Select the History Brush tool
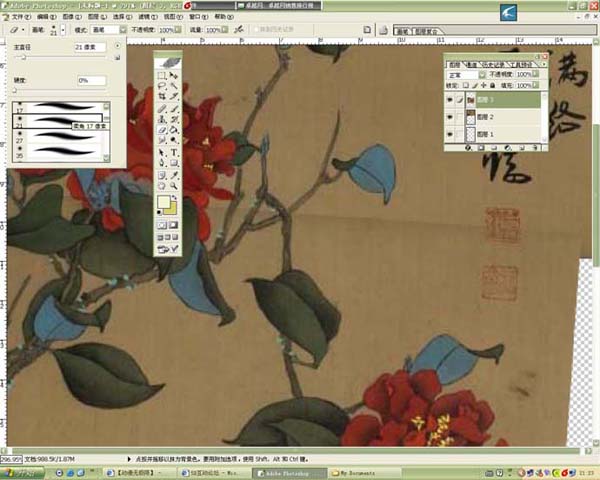The height and width of the screenshot is (480, 600). point(174,119)
